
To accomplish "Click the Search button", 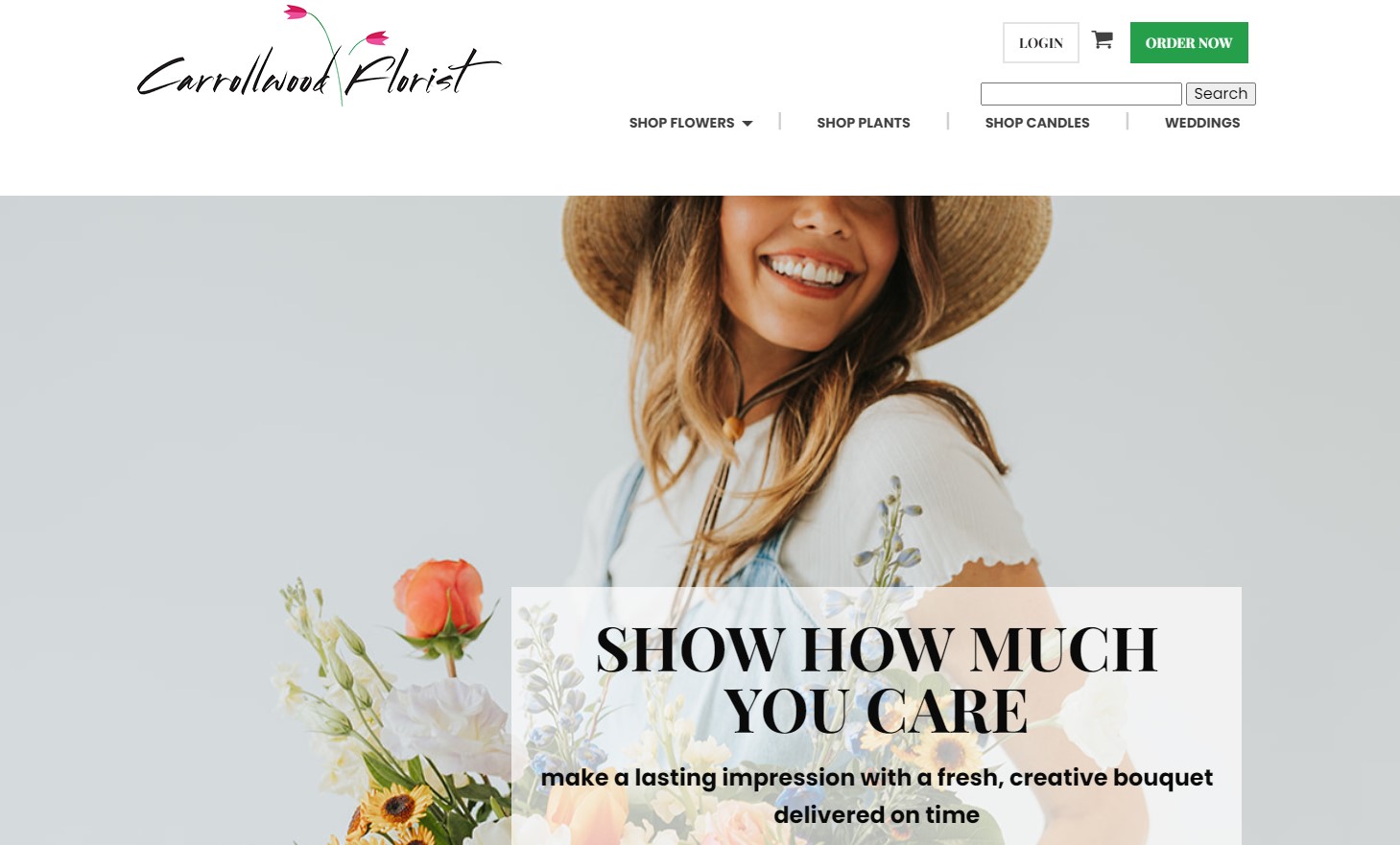I will [x=1221, y=94].
